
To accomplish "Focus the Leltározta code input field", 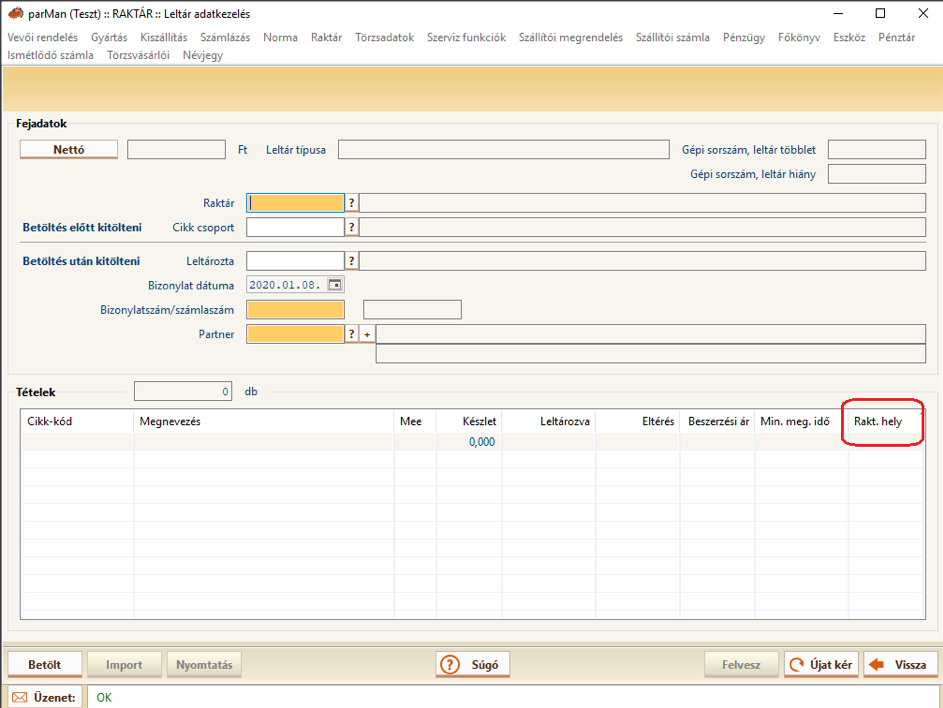I will point(295,261).
